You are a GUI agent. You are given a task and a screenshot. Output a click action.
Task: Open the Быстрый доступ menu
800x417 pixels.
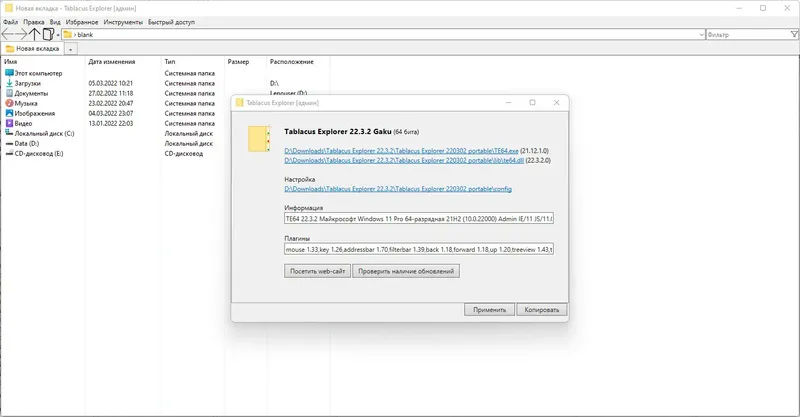pyautogui.click(x=171, y=22)
